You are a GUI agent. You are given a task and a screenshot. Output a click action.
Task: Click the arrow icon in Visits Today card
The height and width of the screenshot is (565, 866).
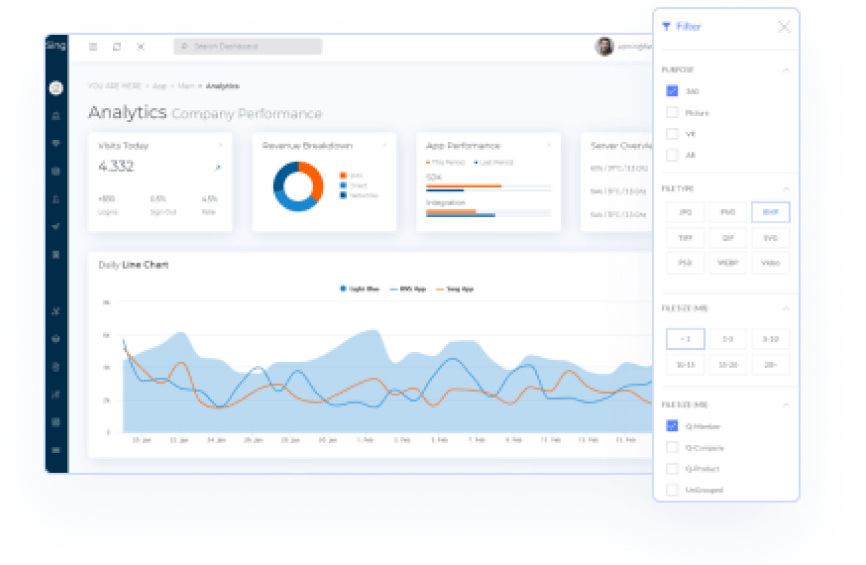click(218, 167)
